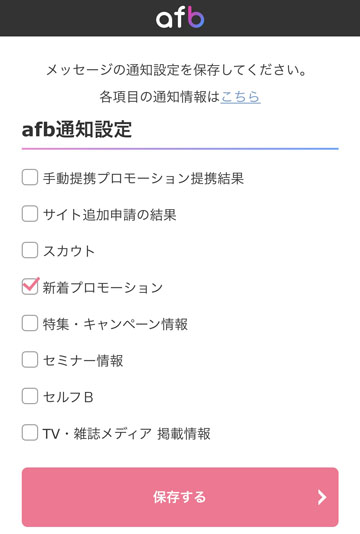360x534 pixels.
Task: Enable サイト追加申請の結果 notifications
Action: 30,214
